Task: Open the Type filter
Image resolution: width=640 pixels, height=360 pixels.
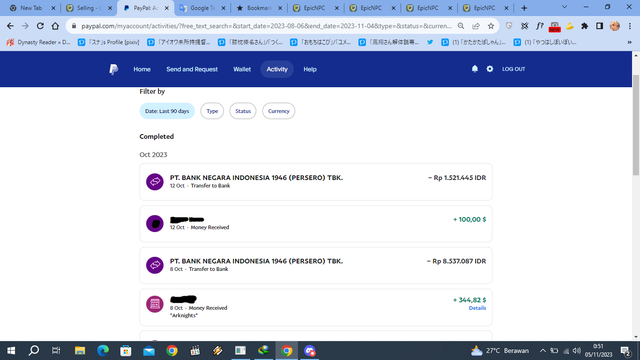Action: tap(212, 111)
